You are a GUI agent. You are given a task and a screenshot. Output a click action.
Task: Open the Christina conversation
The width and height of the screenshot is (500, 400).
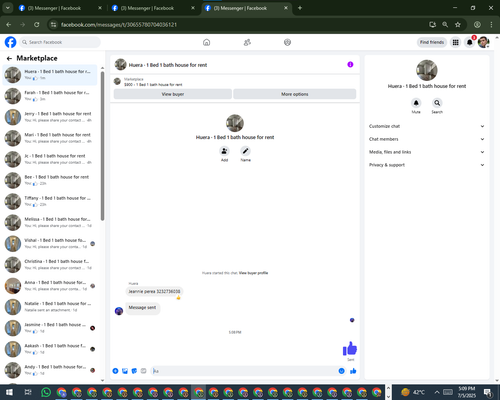click(50, 265)
